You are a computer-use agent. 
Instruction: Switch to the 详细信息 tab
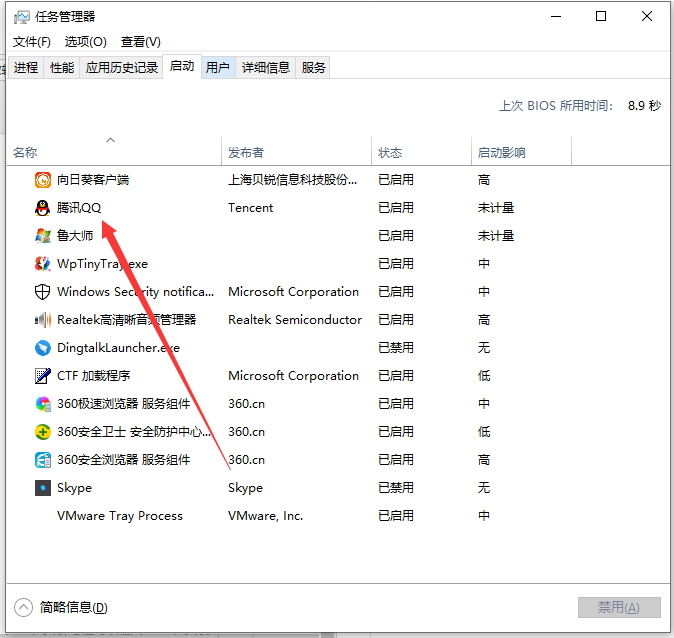pos(266,68)
